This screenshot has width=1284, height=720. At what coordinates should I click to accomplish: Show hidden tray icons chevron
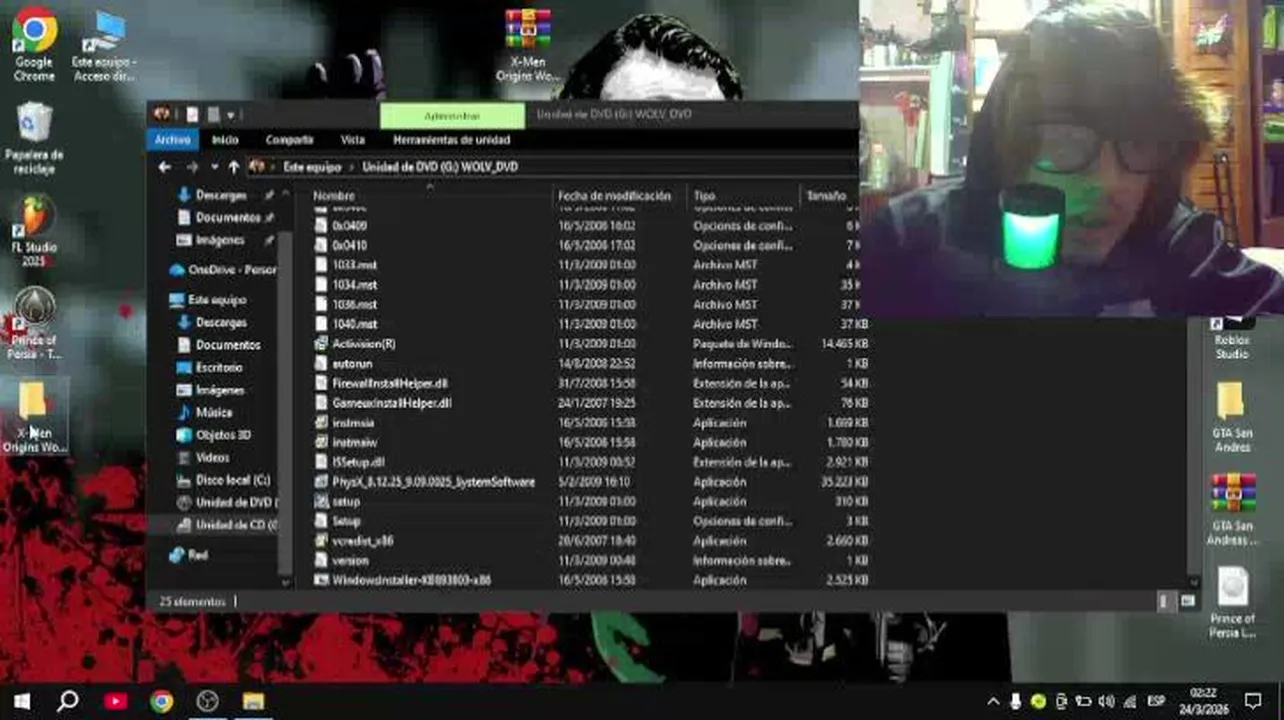(993, 701)
